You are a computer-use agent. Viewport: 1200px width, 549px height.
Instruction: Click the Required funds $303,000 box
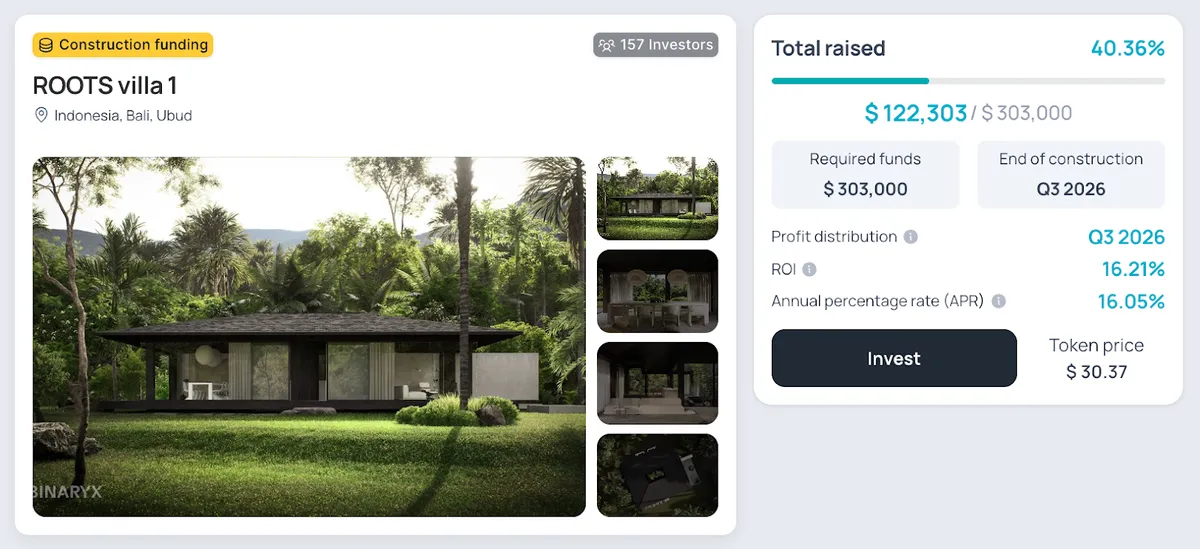click(x=865, y=175)
